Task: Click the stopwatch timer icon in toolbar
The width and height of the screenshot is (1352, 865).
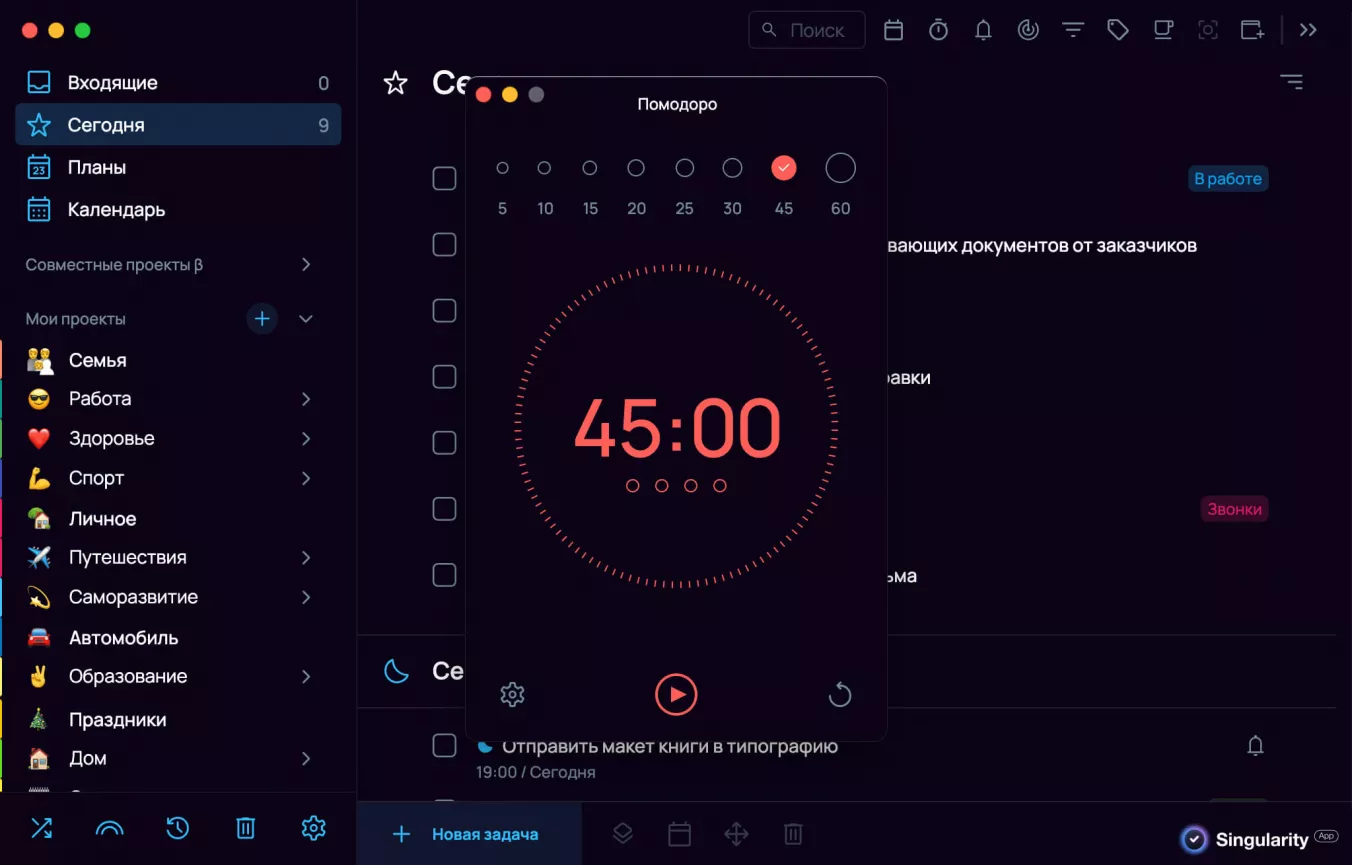Action: click(x=938, y=30)
